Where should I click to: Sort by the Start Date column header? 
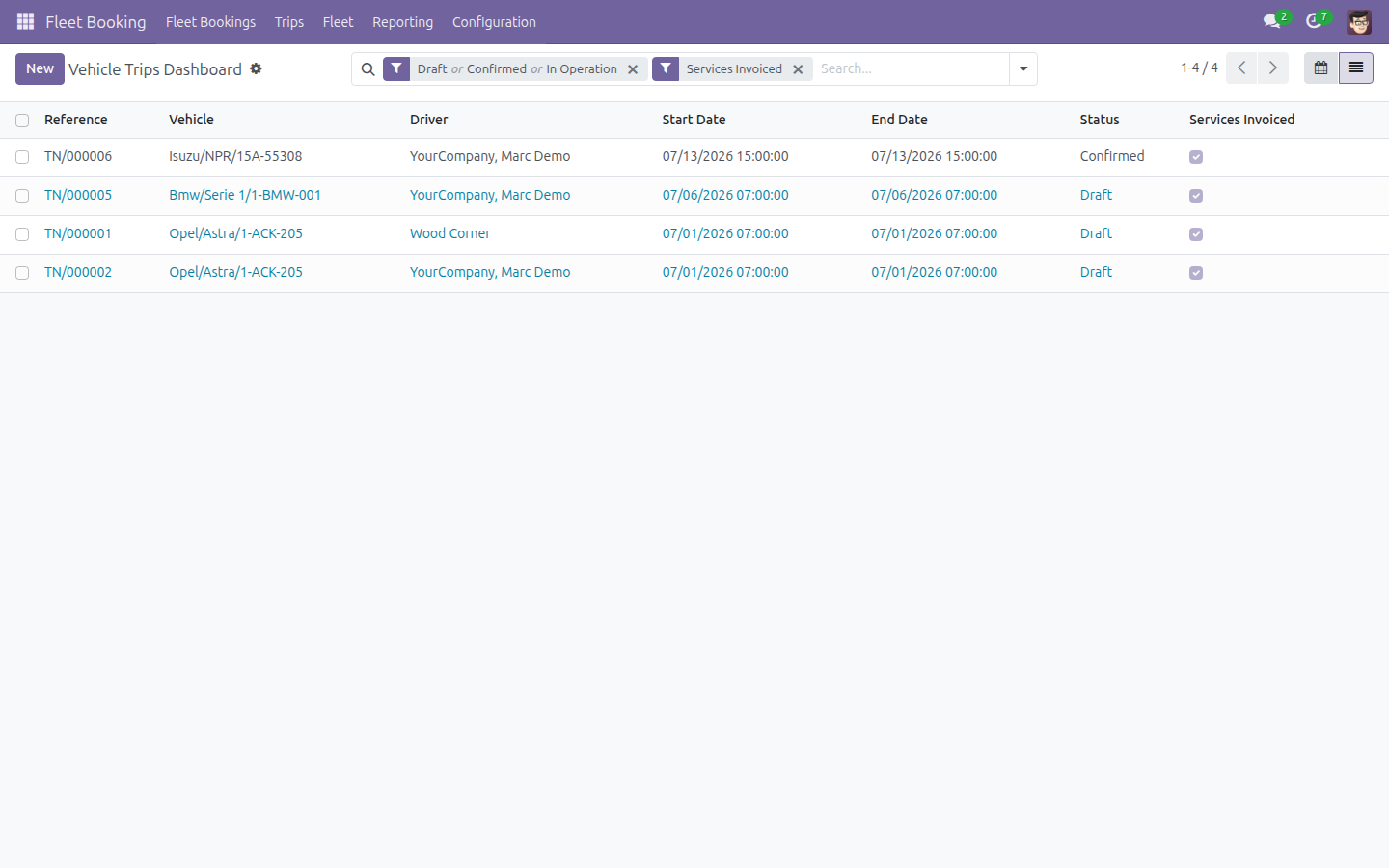[x=694, y=120]
